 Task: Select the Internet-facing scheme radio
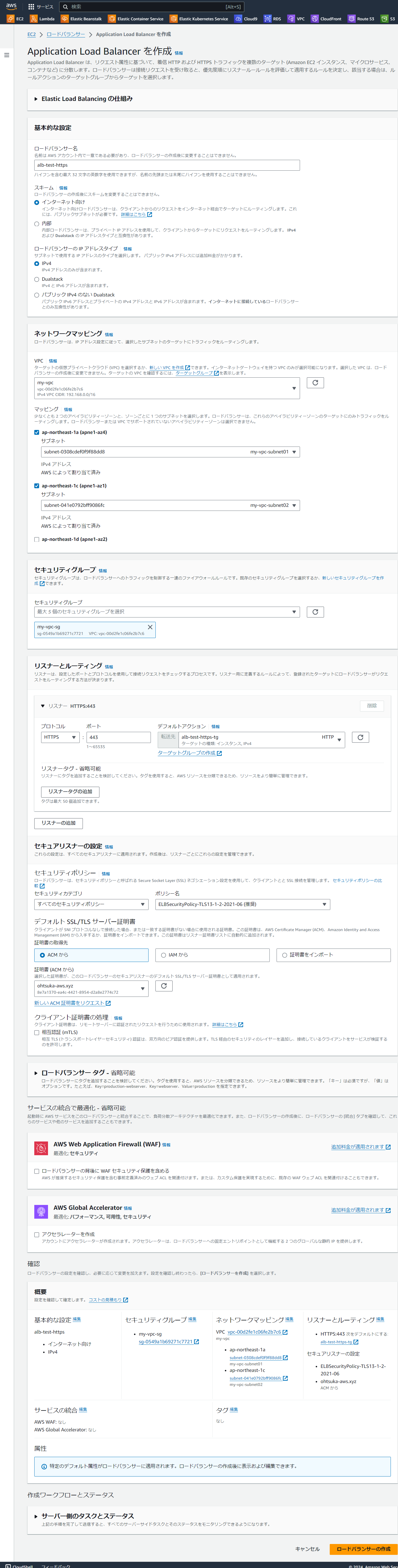tap(37, 202)
